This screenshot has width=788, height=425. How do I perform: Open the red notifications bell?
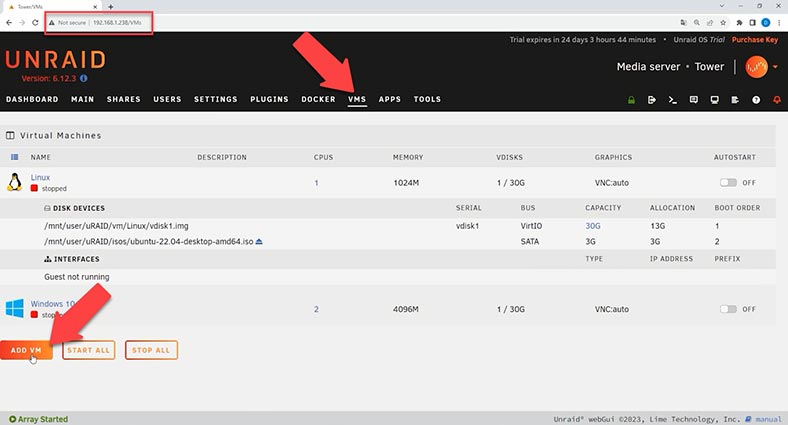(x=777, y=100)
